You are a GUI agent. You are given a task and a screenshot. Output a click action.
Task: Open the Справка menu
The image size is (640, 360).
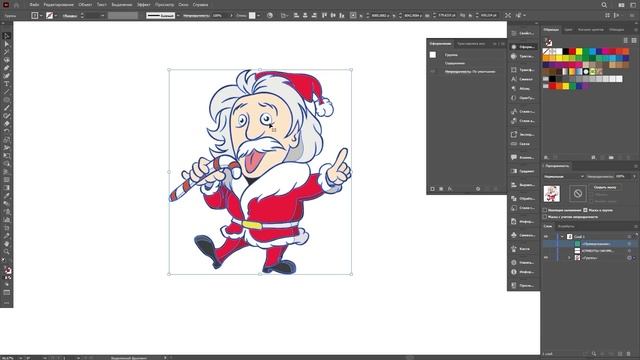coord(200,5)
